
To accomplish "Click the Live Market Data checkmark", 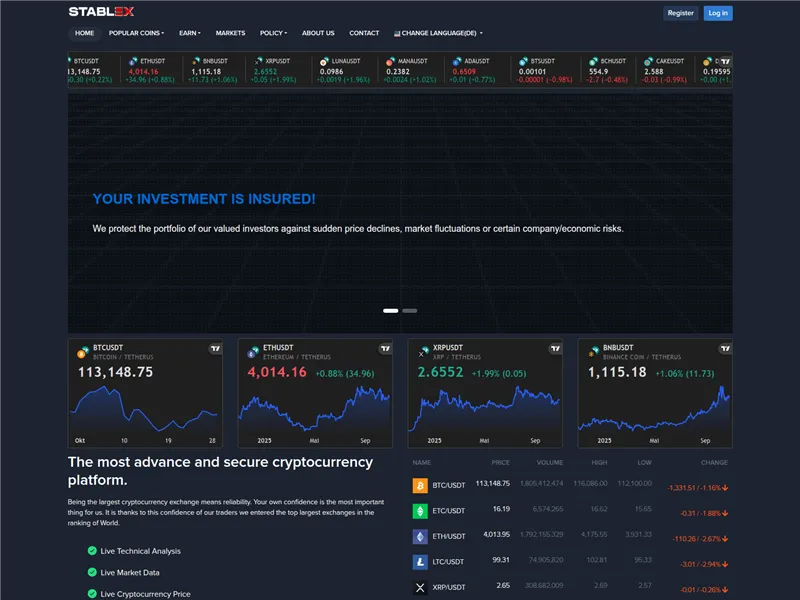I will coord(93,573).
